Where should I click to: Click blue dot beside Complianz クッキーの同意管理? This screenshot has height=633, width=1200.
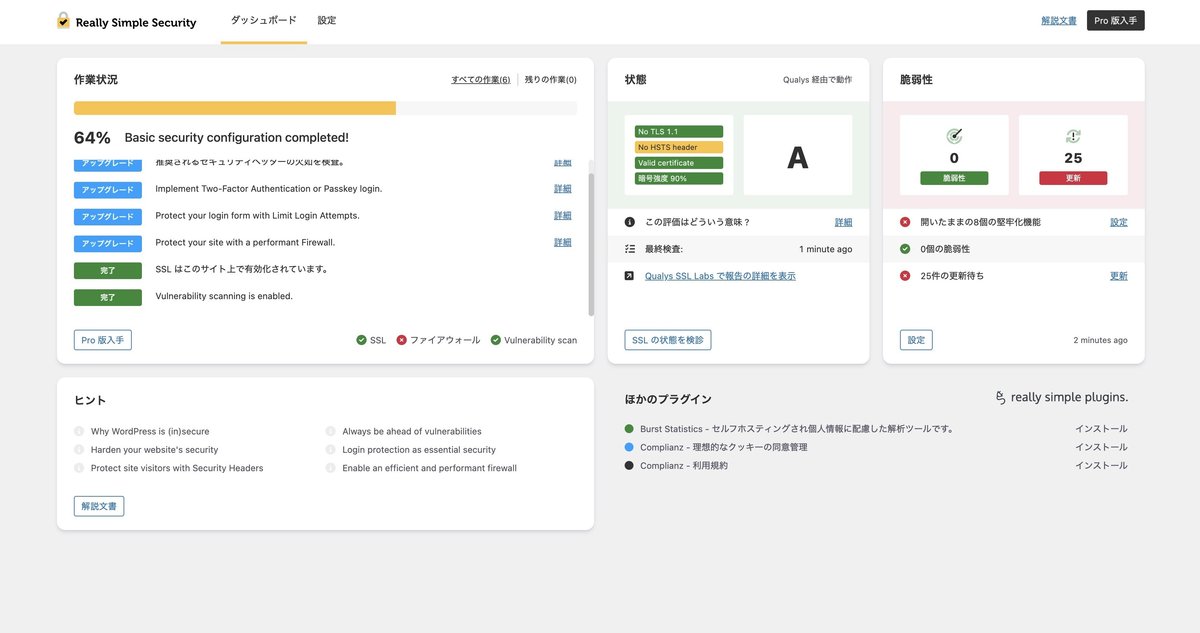[x=629, y=447]
